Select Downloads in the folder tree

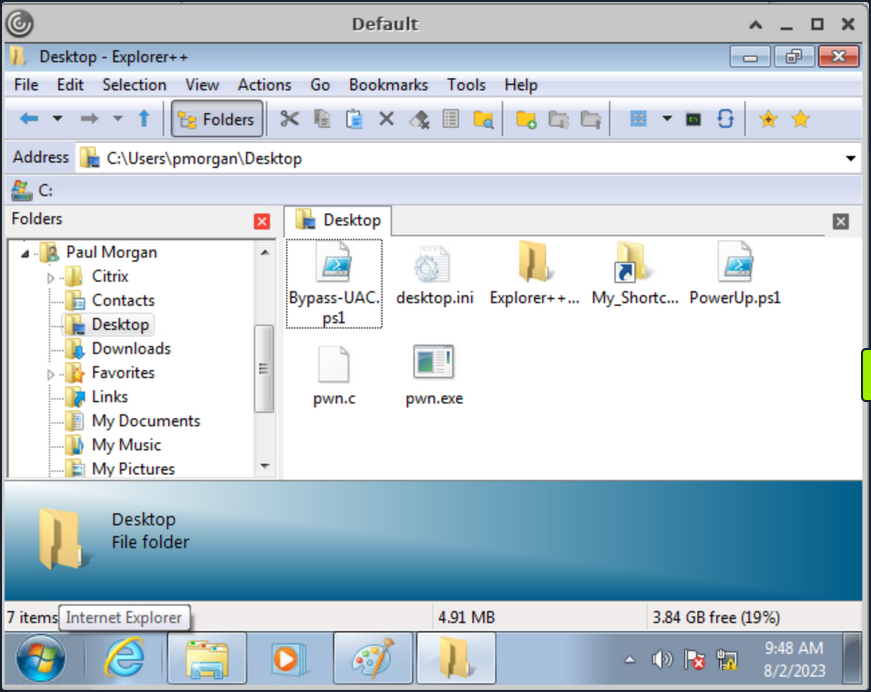(x=128, y=348)
